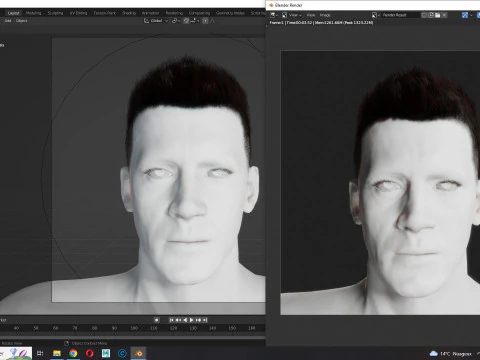Open the Animation workspace tab
Viewport: 480px width, 360px height.
150,13
